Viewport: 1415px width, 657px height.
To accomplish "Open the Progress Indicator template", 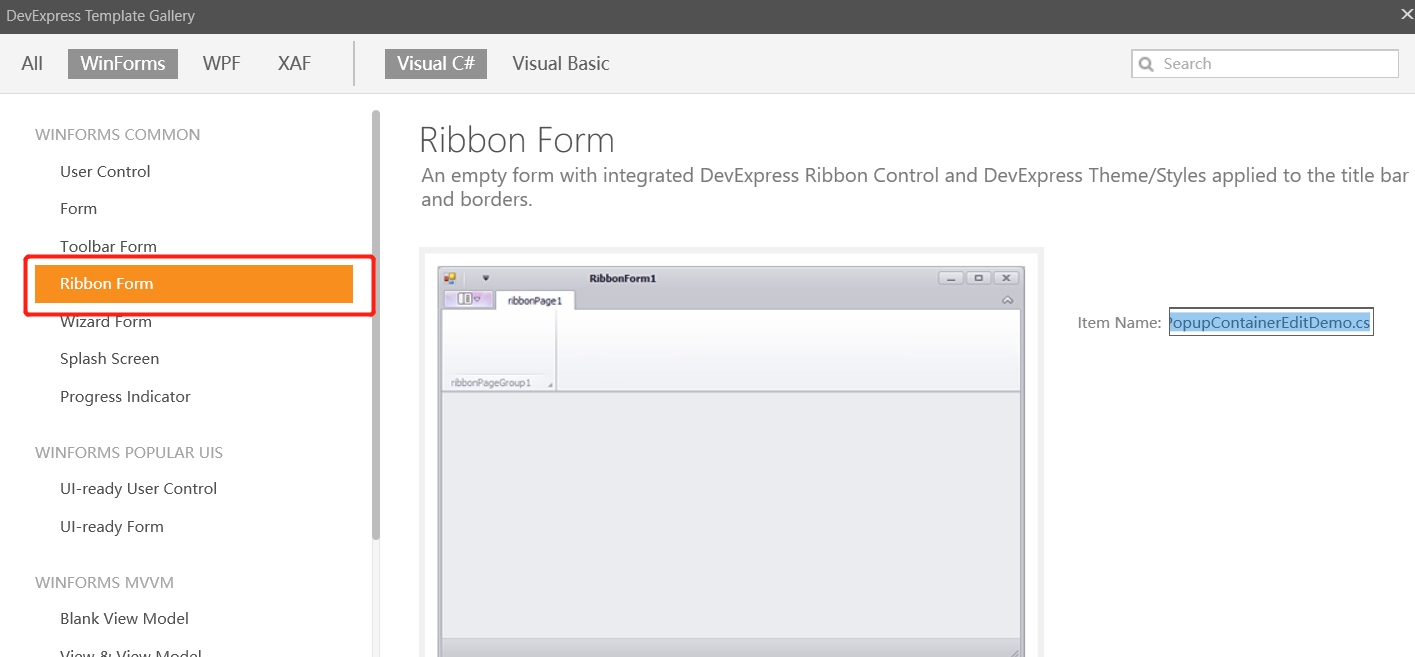I will coord(125,396).
